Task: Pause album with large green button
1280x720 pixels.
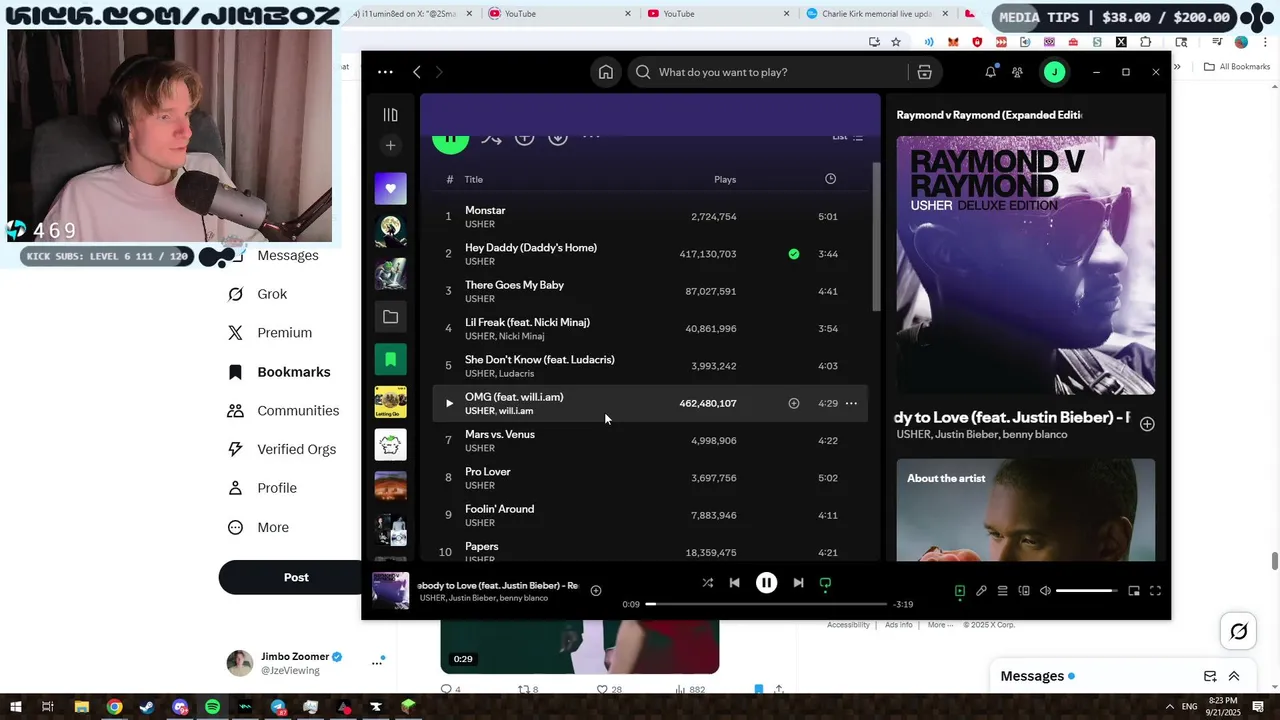Action: click(450, 140)
